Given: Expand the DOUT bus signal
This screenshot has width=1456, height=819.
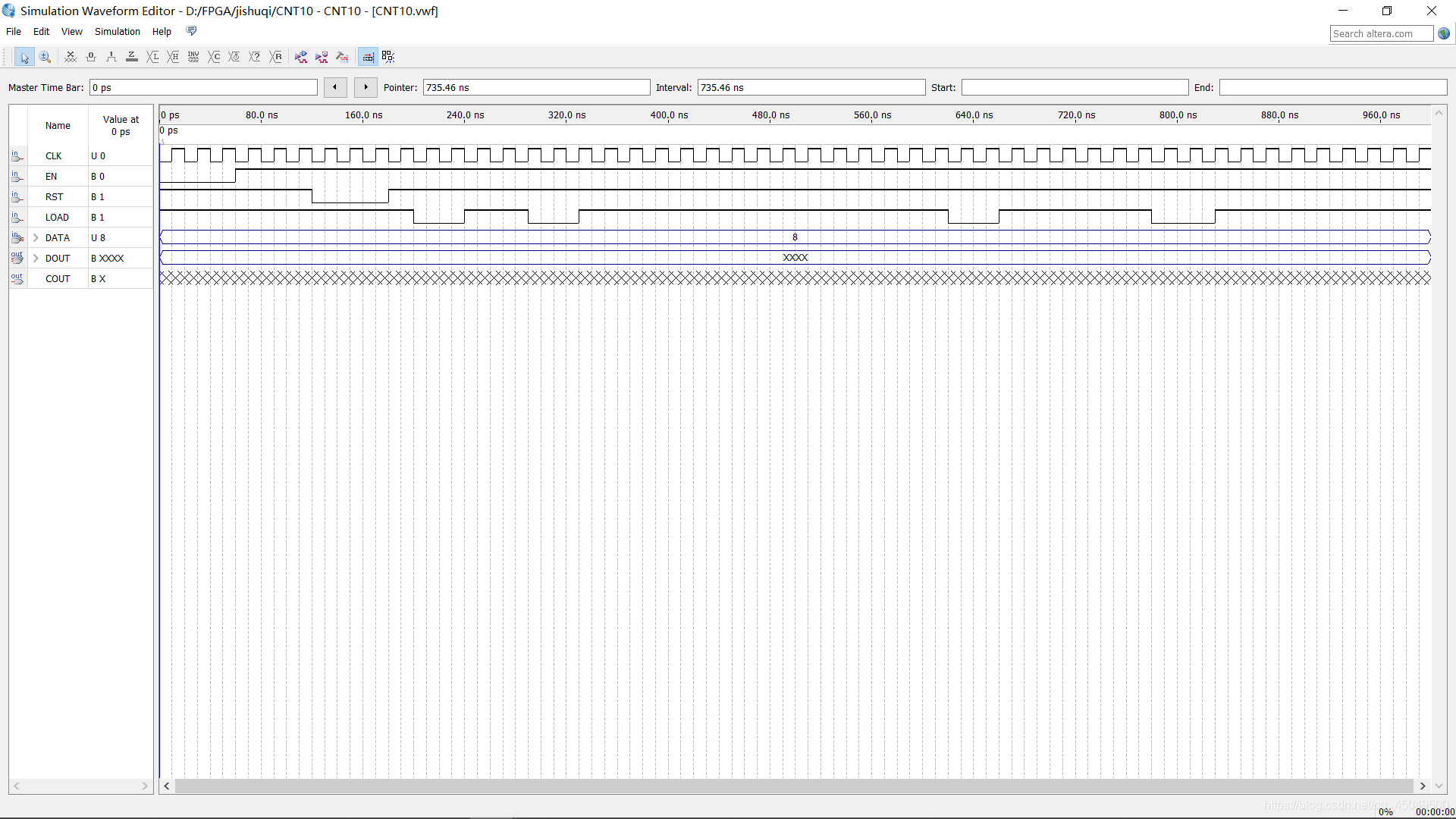Looking at the screenshot, I should 36,259.
